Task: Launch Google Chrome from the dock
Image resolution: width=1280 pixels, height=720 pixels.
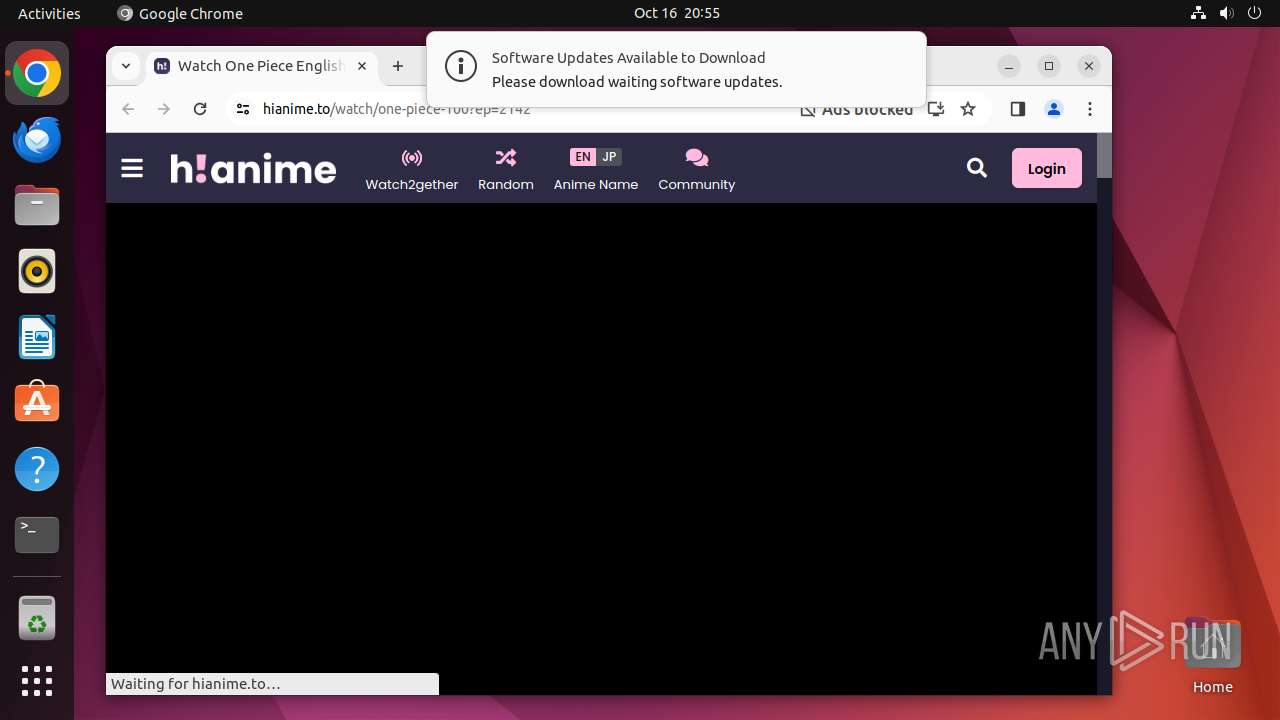Action: point(37,74)
